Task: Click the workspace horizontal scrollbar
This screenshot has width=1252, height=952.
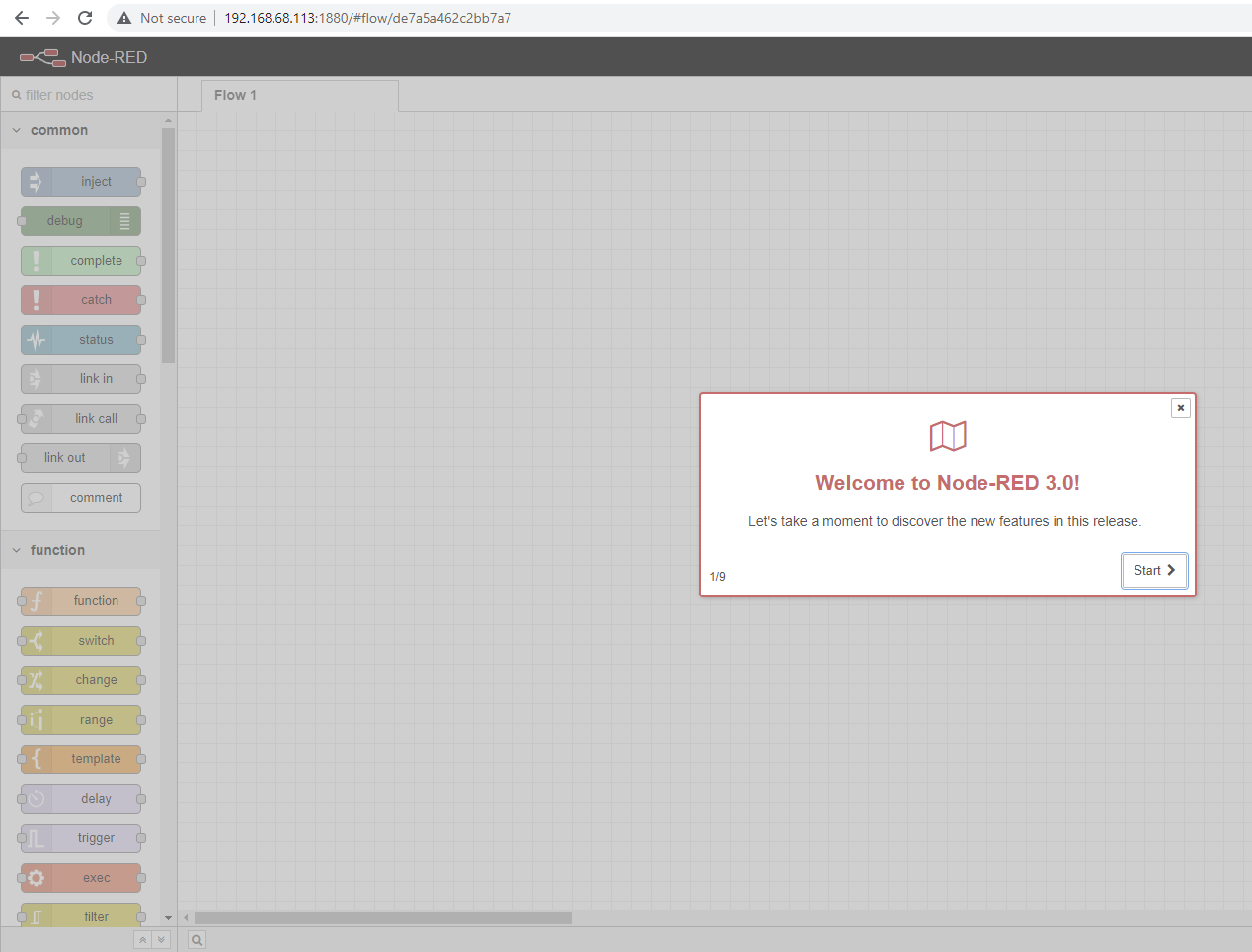Action: [x=383, y=918]
